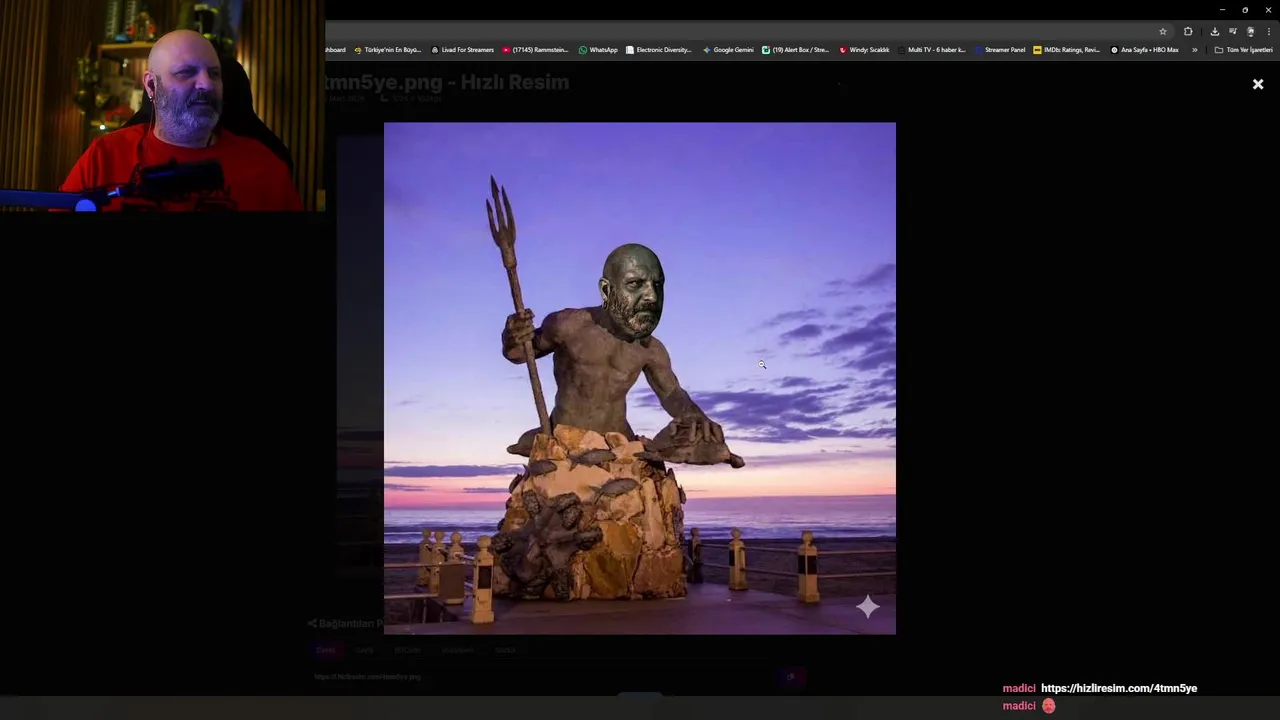Image resolution: width=1280 pixels, height=720 pixels.
Task: Click the media control icon in toolbar
Action: coord(1233,31)
